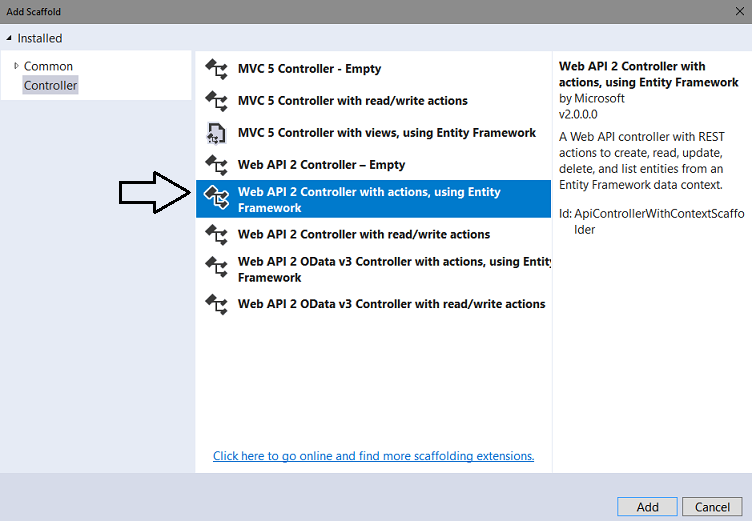Click the details pane scaffold title
The width and height of the screenshot is (752, 521).
[x=648, y=74]
